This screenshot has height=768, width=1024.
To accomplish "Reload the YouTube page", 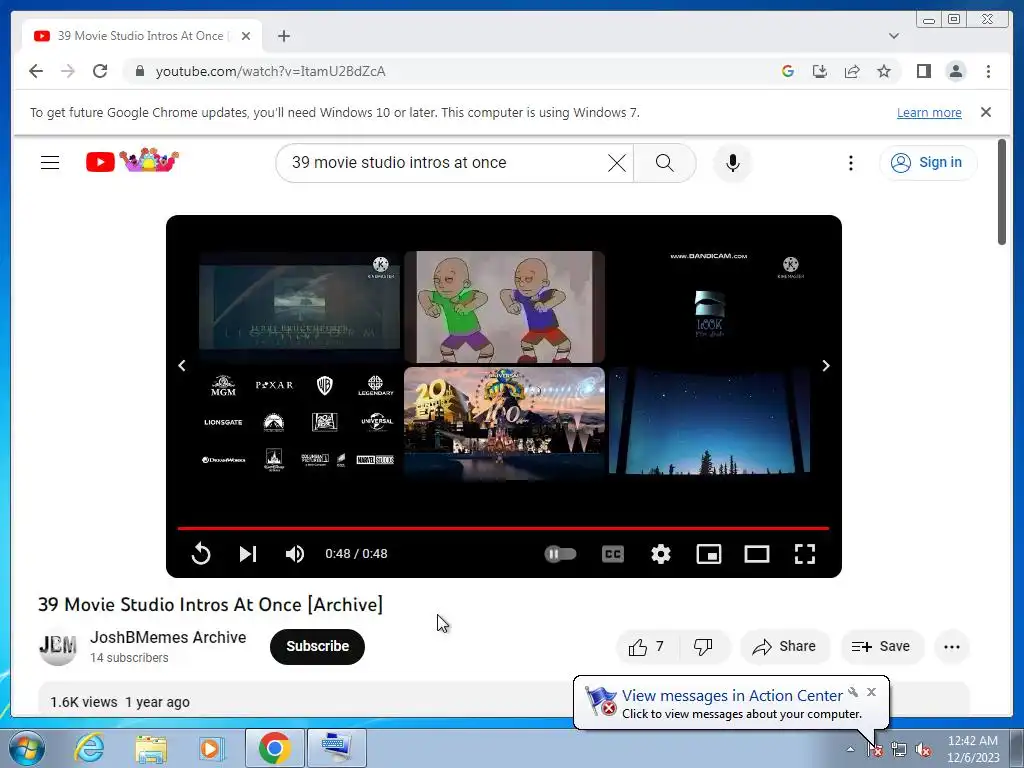I will click(x=100, y=71).
